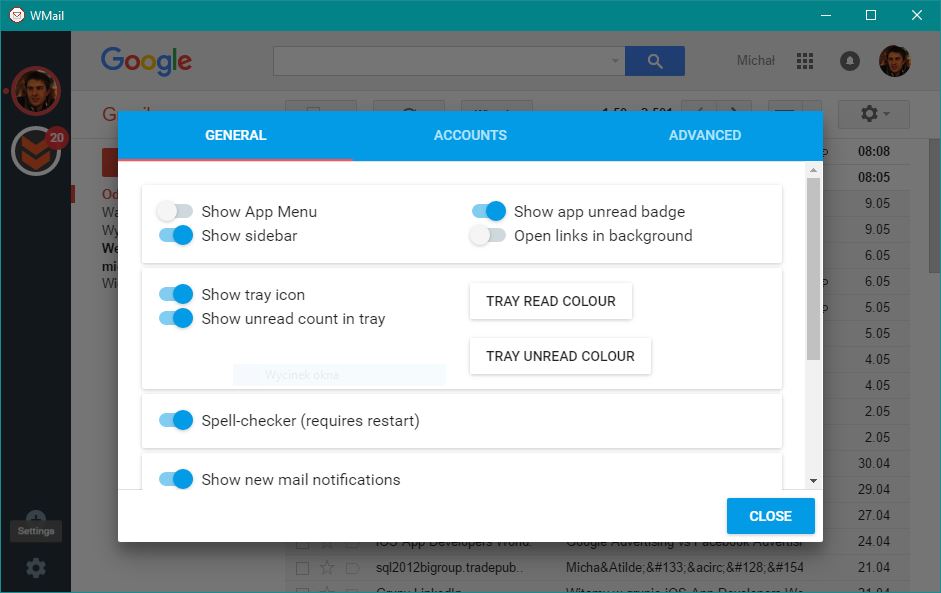Click the 27.04 email date
Viewport: 941px width, 593px height.
coord(874,515)
